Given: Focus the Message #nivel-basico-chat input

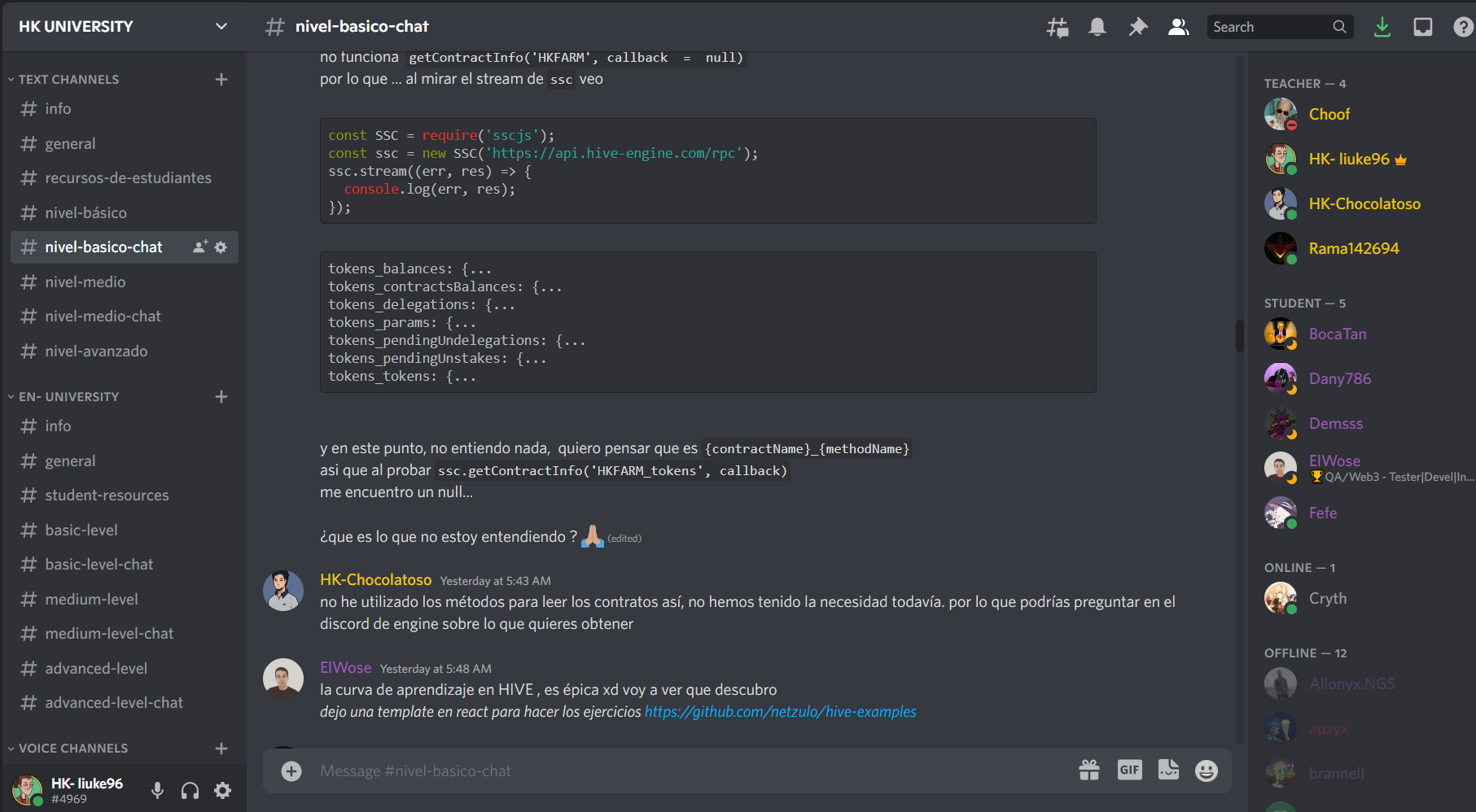Looking at the screenshot, I should (x=692, y=771).
